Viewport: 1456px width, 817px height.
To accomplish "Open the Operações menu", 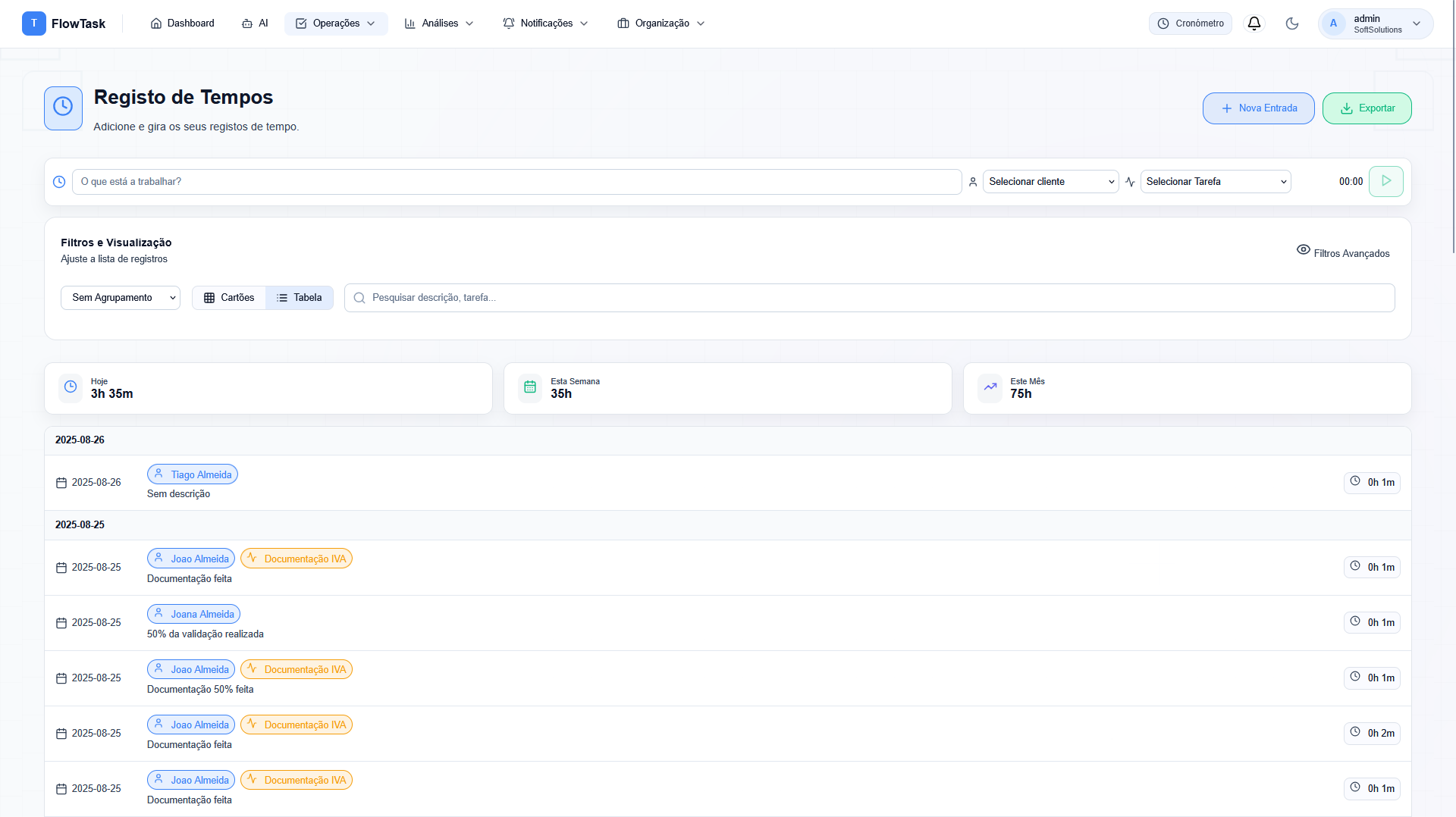I will point(336,23).
